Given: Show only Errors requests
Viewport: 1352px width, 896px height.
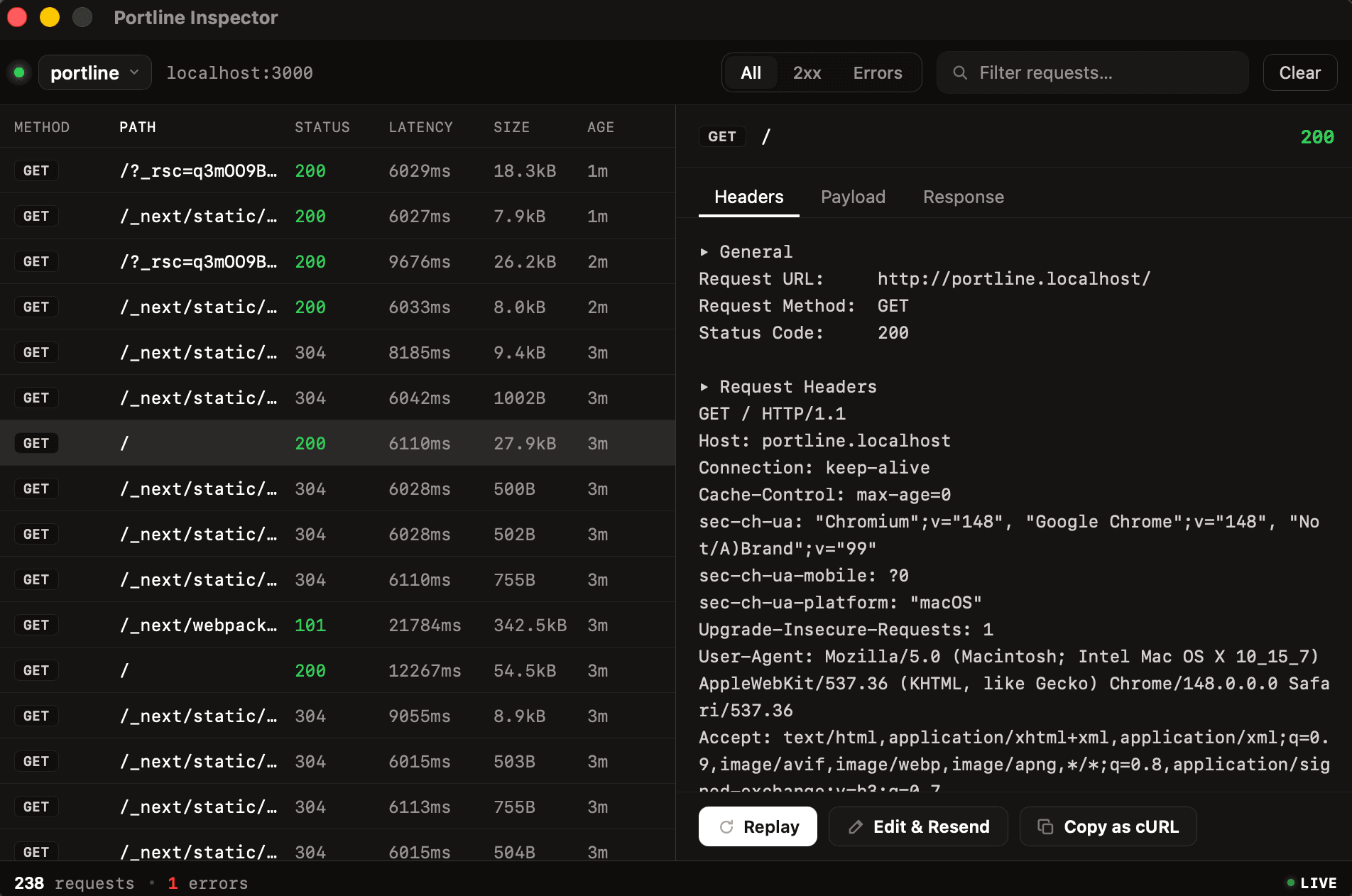Looking at the screenshot, I should pos(878,72).
